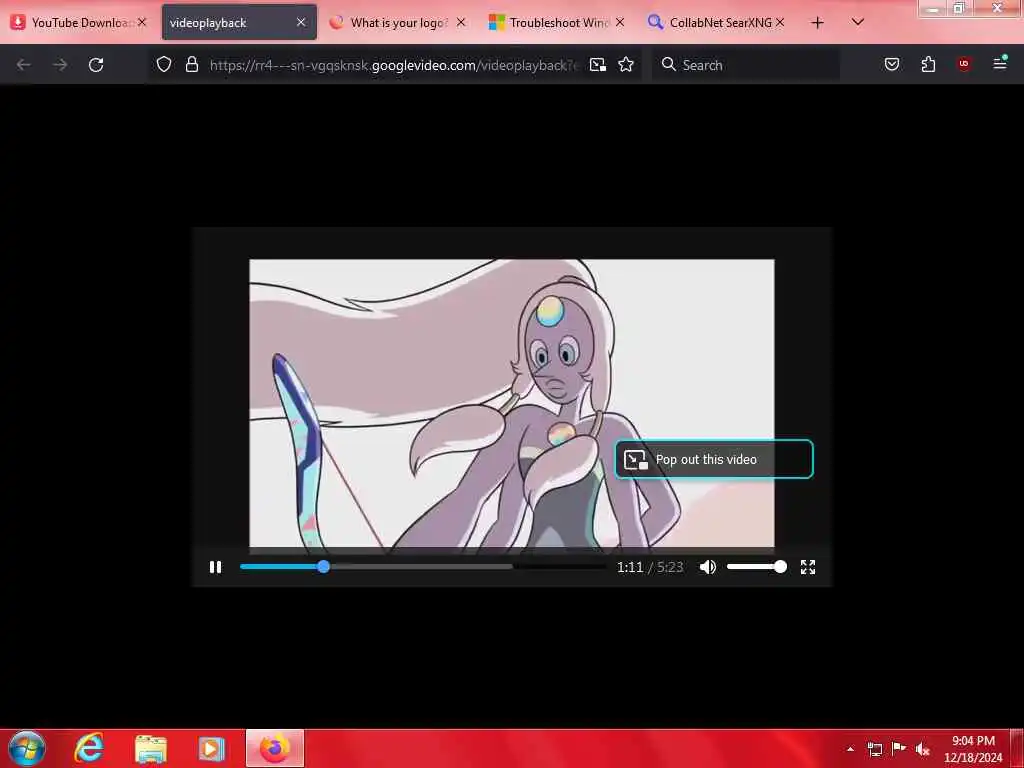Image resolution: width=1024 pixels, height=768 pixels.
Task: Open tracking protection shield info
Action: pyautogui.click(x=164, y=65)
